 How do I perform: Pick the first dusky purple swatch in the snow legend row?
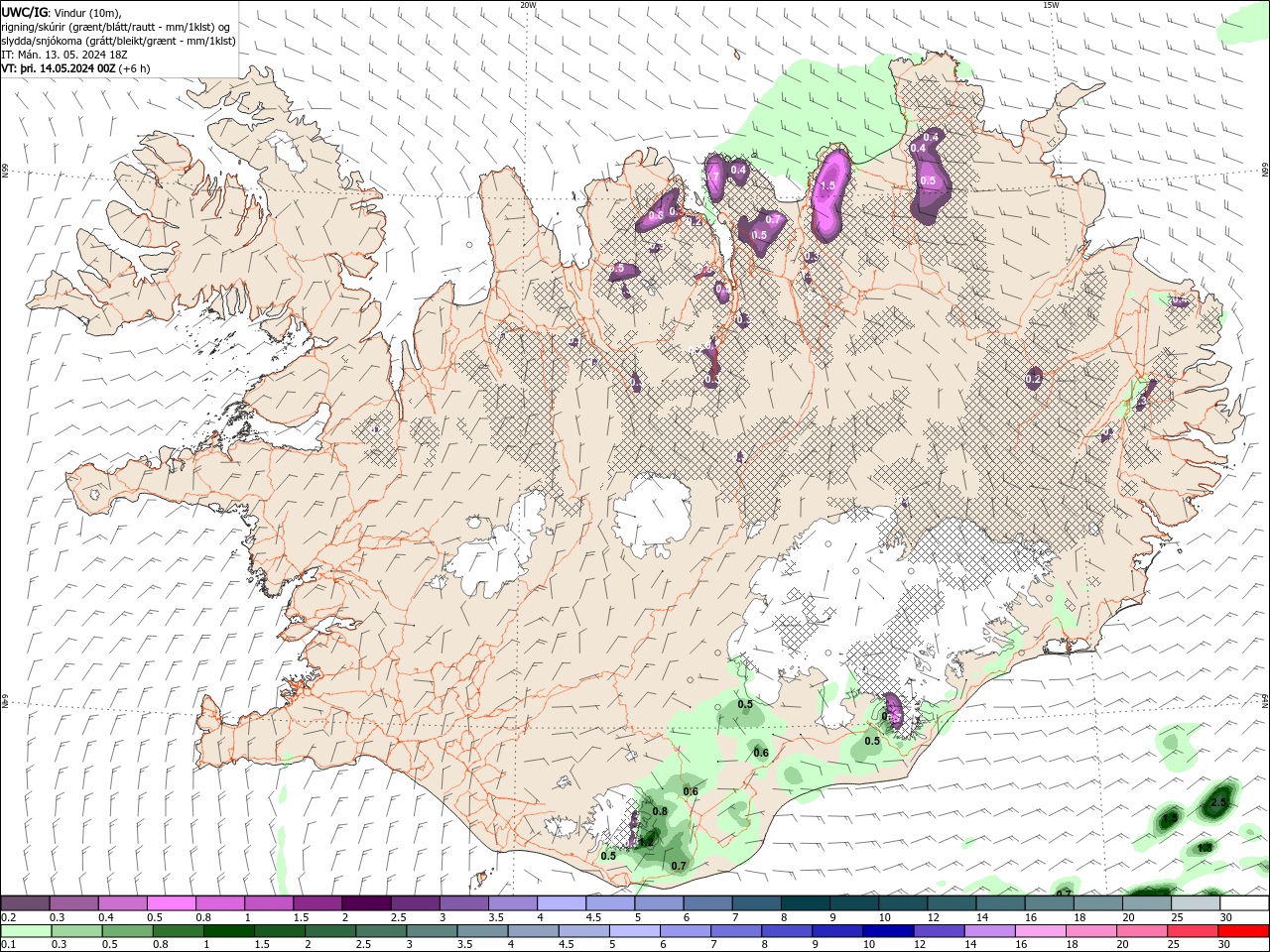(25, 903)
